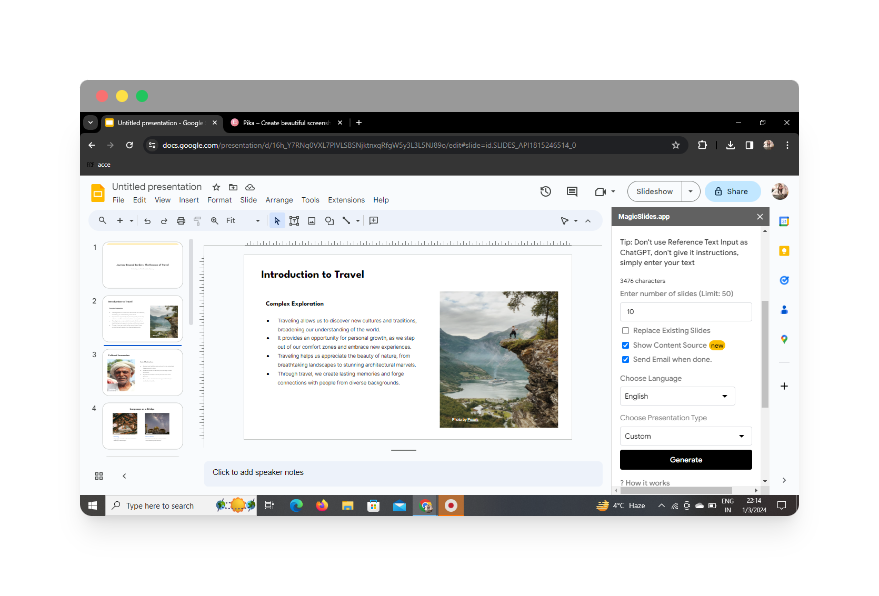View cloud document status
The height and width of the screenshot is (596, 879).
[250, 187]
